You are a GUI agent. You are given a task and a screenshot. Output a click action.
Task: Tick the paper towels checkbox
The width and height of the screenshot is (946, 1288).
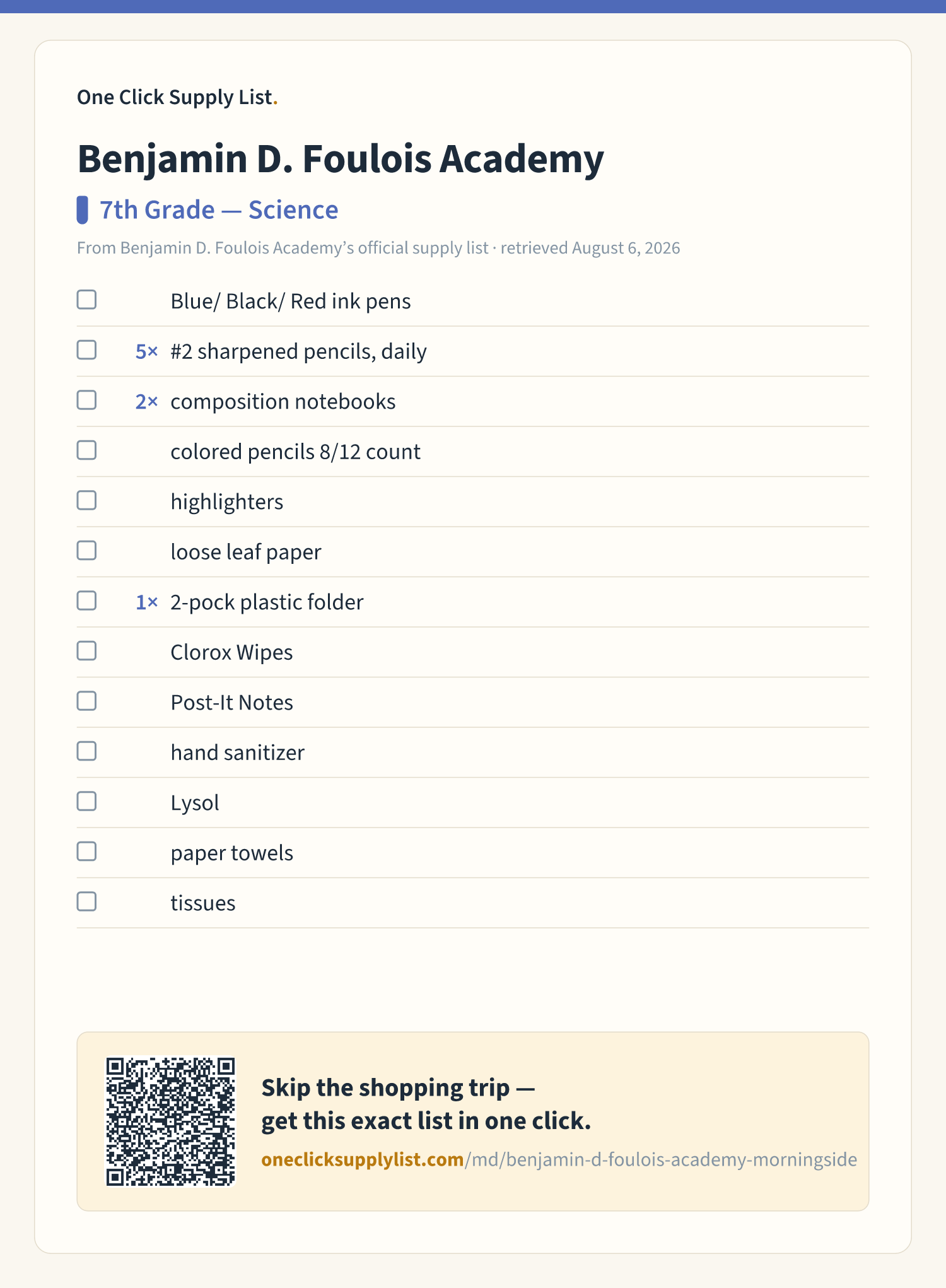tap(86, 852)
